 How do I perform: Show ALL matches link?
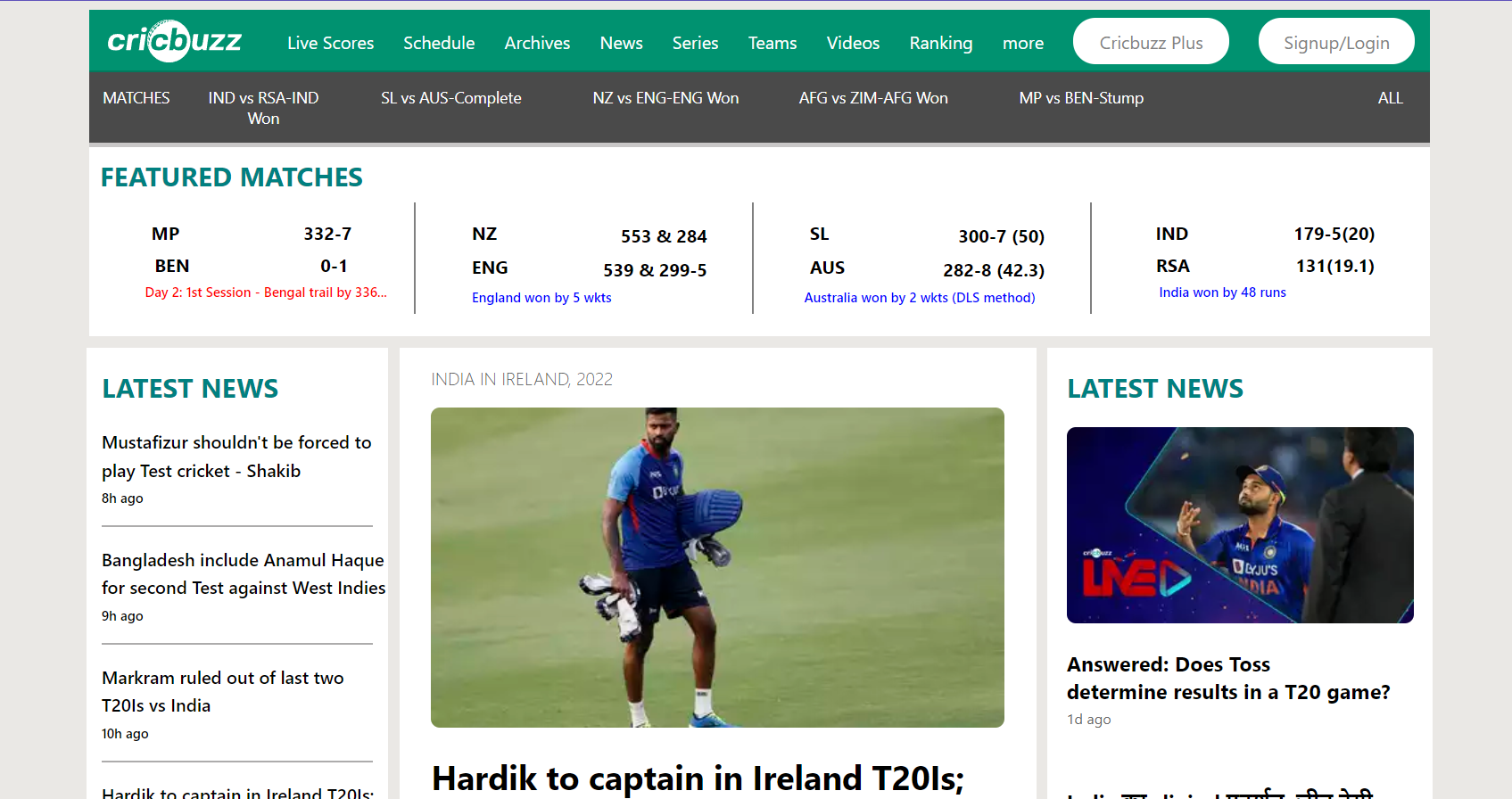click(x=1390, y=98)
